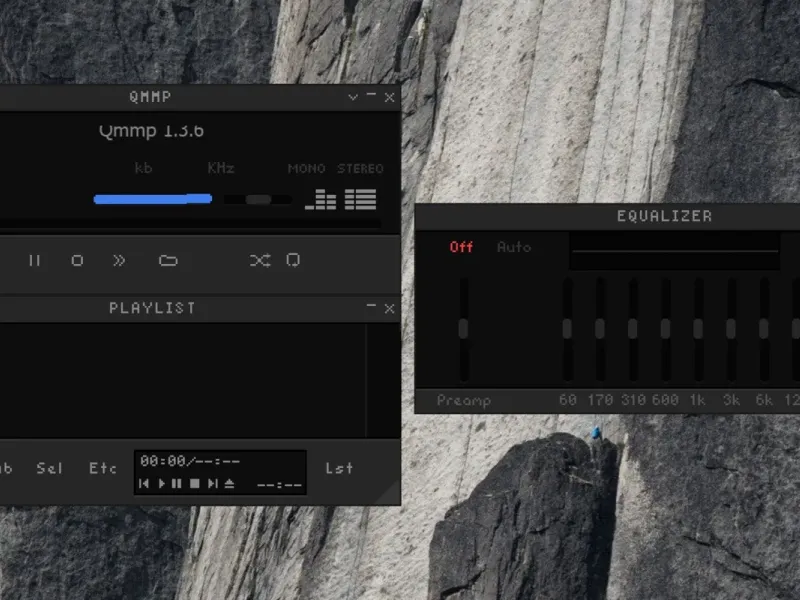
Task: Click eject in playlist mini controls
Action: click(x=230, y=483)
